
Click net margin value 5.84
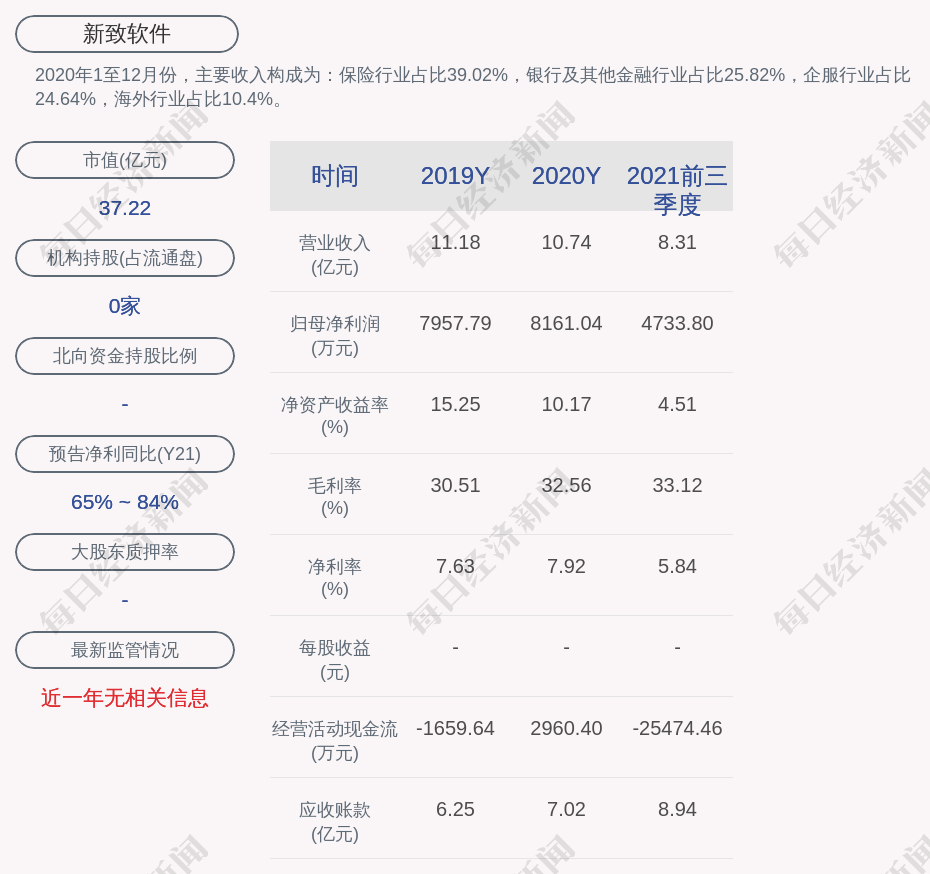click(x=677, y=566)
